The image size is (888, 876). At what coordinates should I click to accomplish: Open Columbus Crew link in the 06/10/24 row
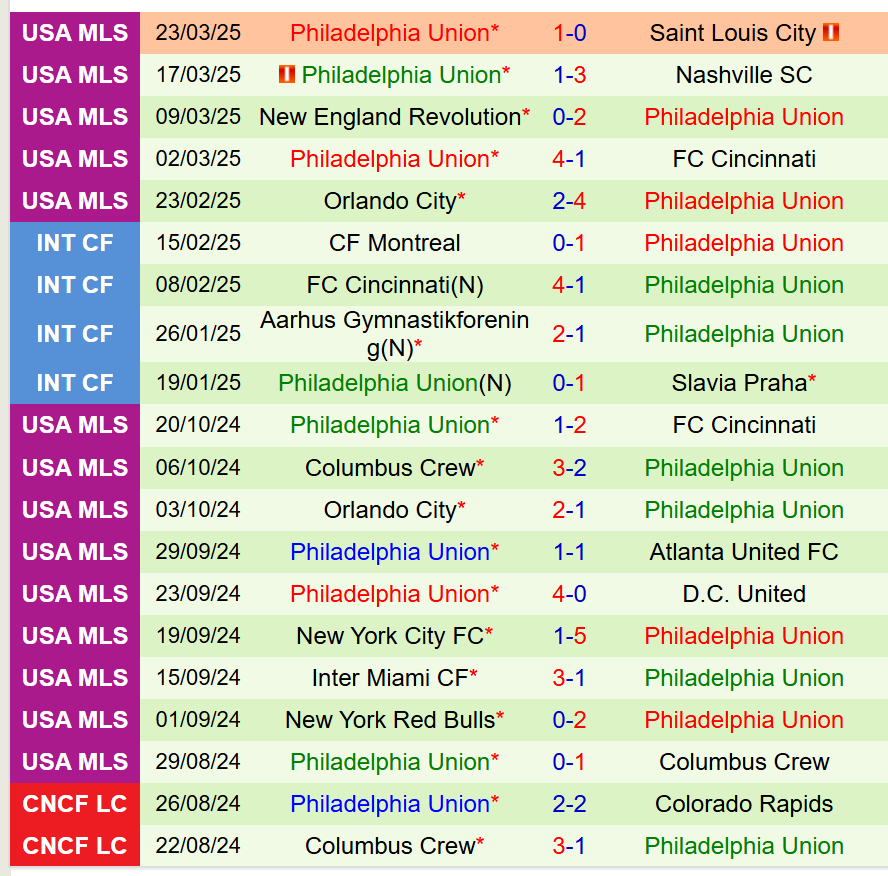click(389, 468)
